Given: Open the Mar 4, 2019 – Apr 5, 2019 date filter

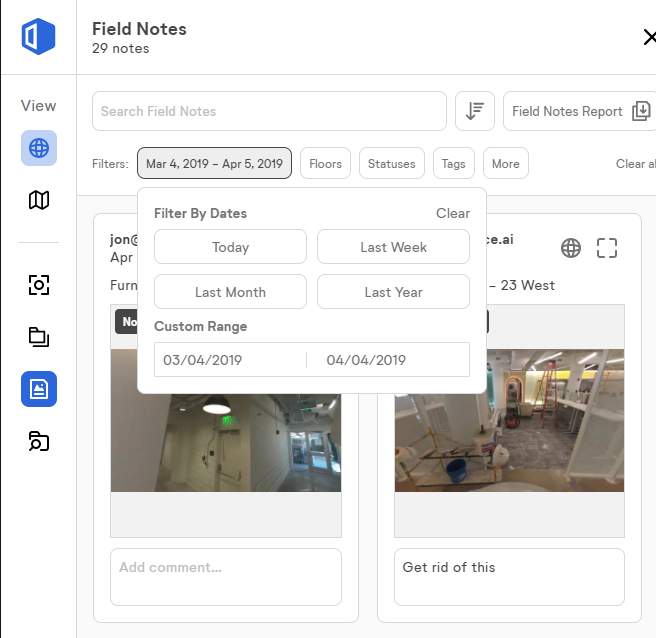Looking at the screenshot, I should (x=214, y=164).
